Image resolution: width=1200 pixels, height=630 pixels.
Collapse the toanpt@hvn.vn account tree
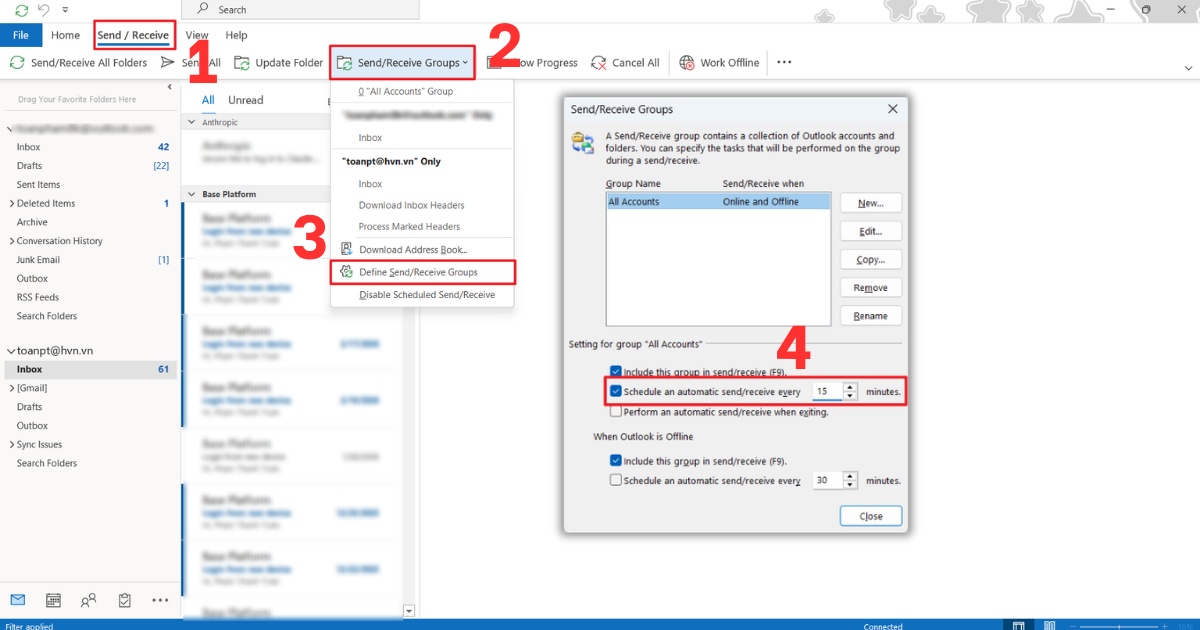(x=11, y=351)
